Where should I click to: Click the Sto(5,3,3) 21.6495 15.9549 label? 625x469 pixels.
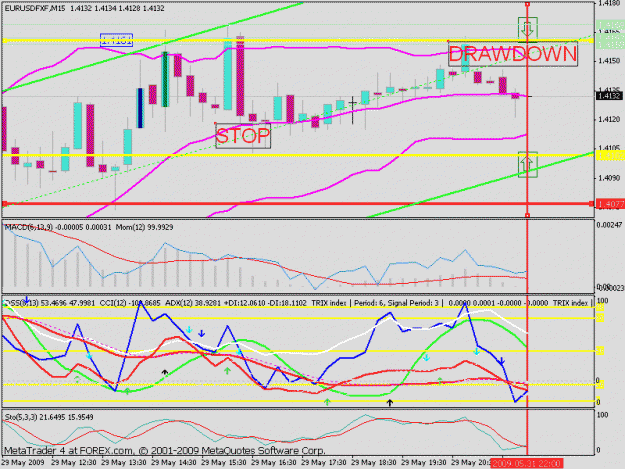[49, 417]
